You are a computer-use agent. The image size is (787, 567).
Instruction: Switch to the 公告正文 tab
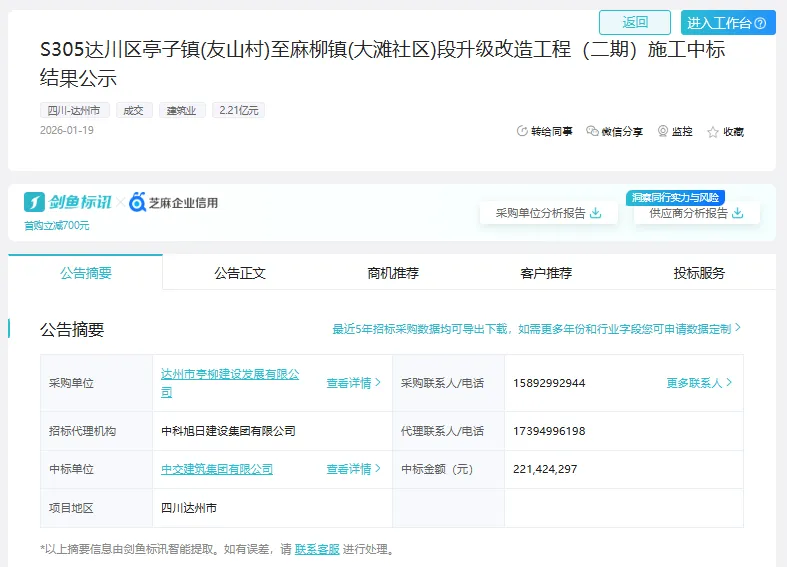pos(240,273)
